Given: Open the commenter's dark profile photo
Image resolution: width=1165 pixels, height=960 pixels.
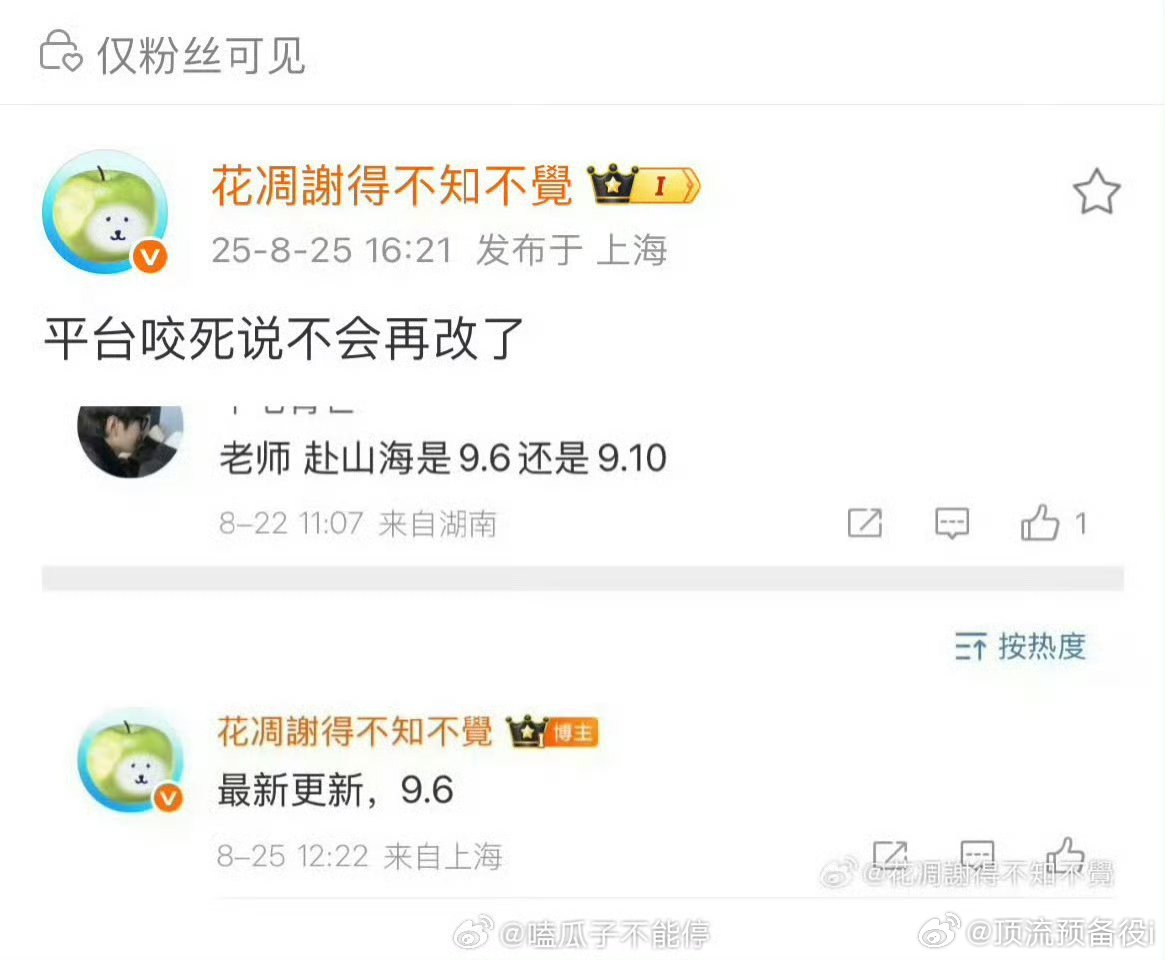Looking at the screenshot, I should coord(131,441).
